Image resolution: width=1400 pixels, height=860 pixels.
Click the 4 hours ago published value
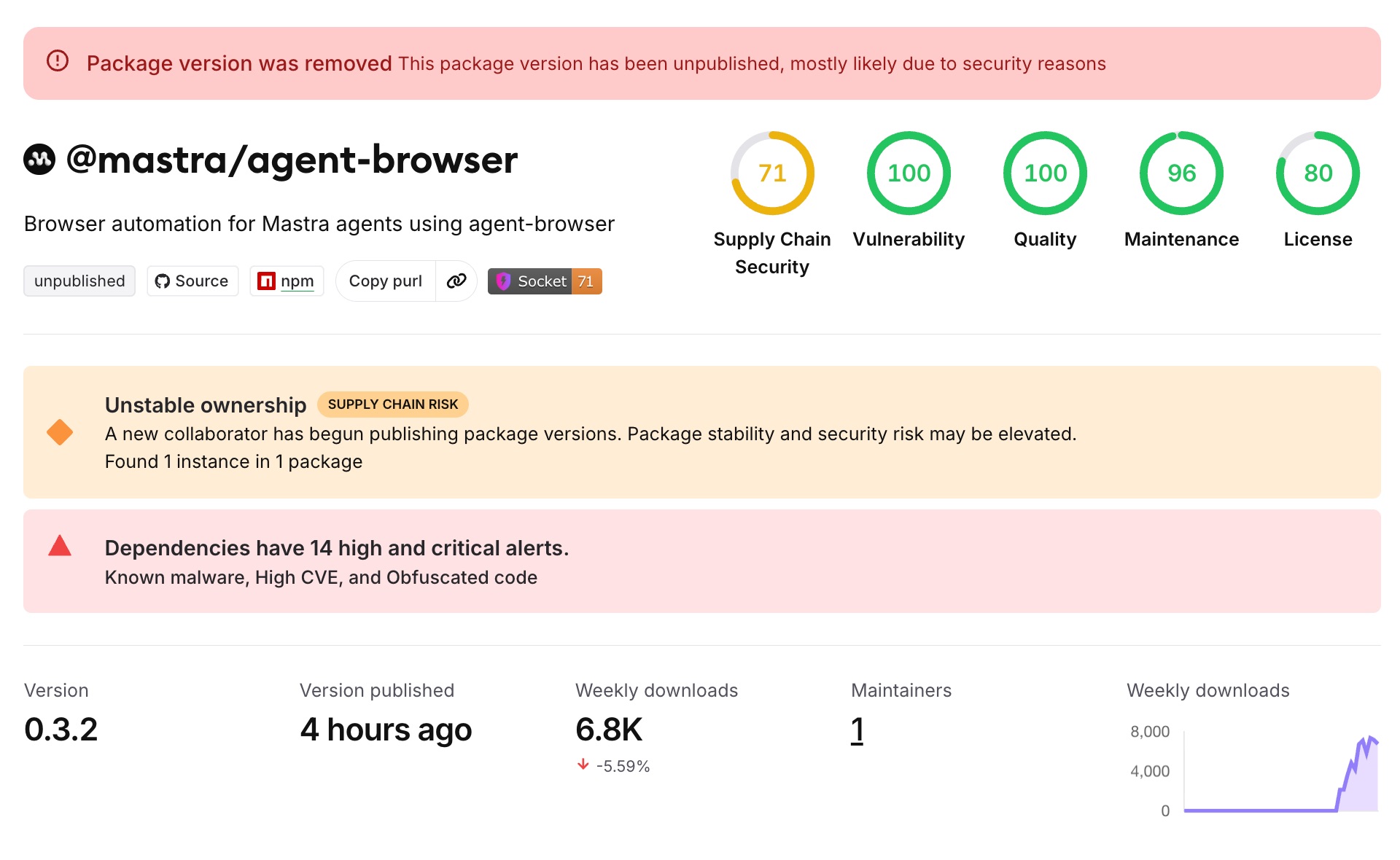[x=386, y=730]
